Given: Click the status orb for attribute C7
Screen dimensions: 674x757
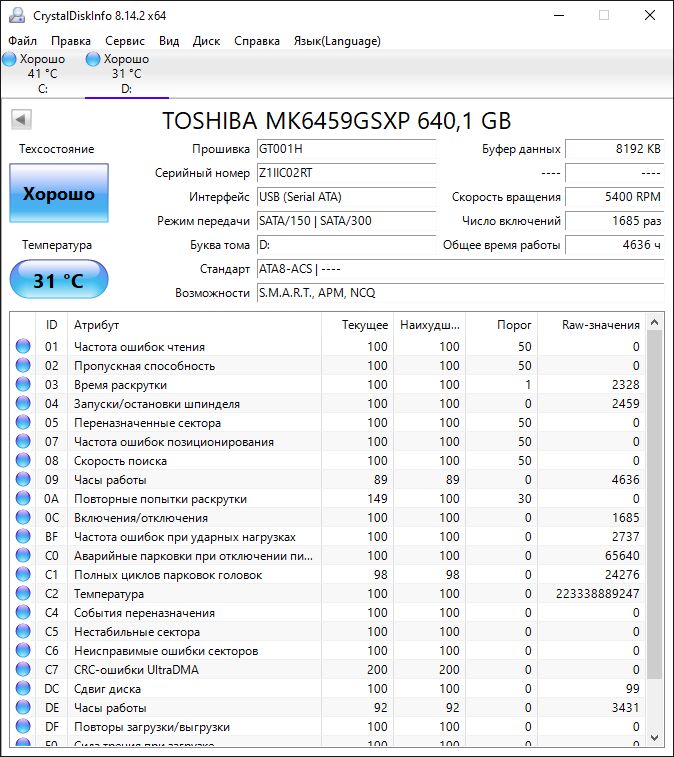Looking at the screenshot, I should point(23,669).
